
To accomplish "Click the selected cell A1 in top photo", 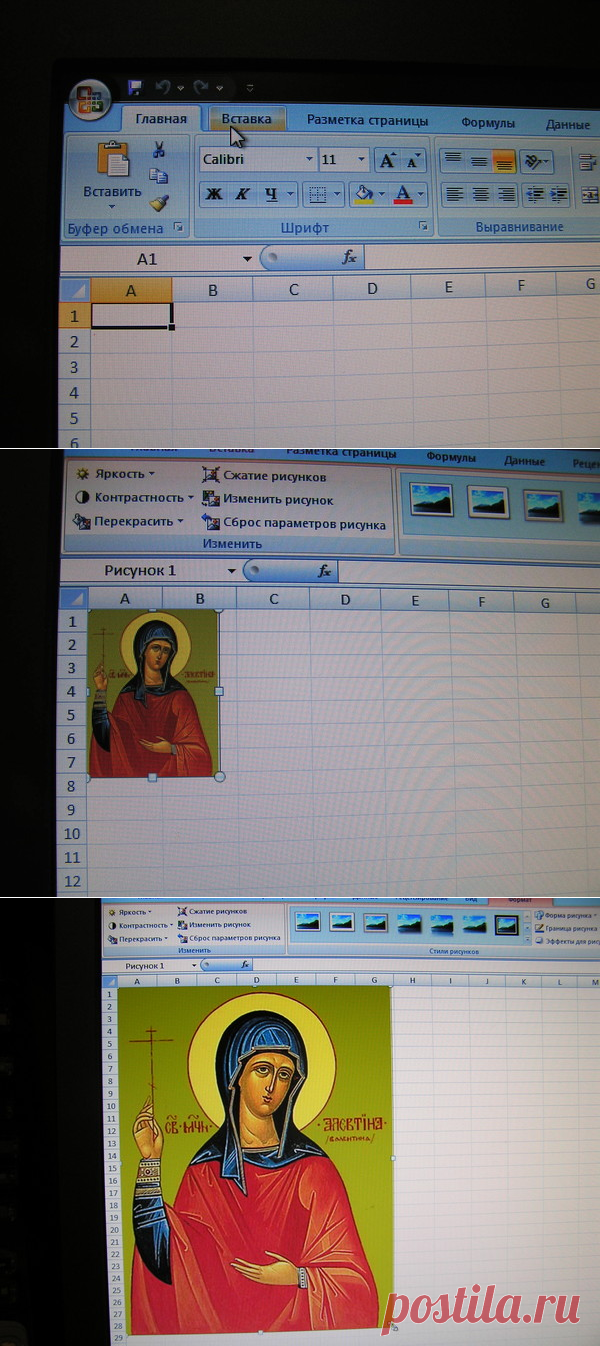I will [131, 315].
